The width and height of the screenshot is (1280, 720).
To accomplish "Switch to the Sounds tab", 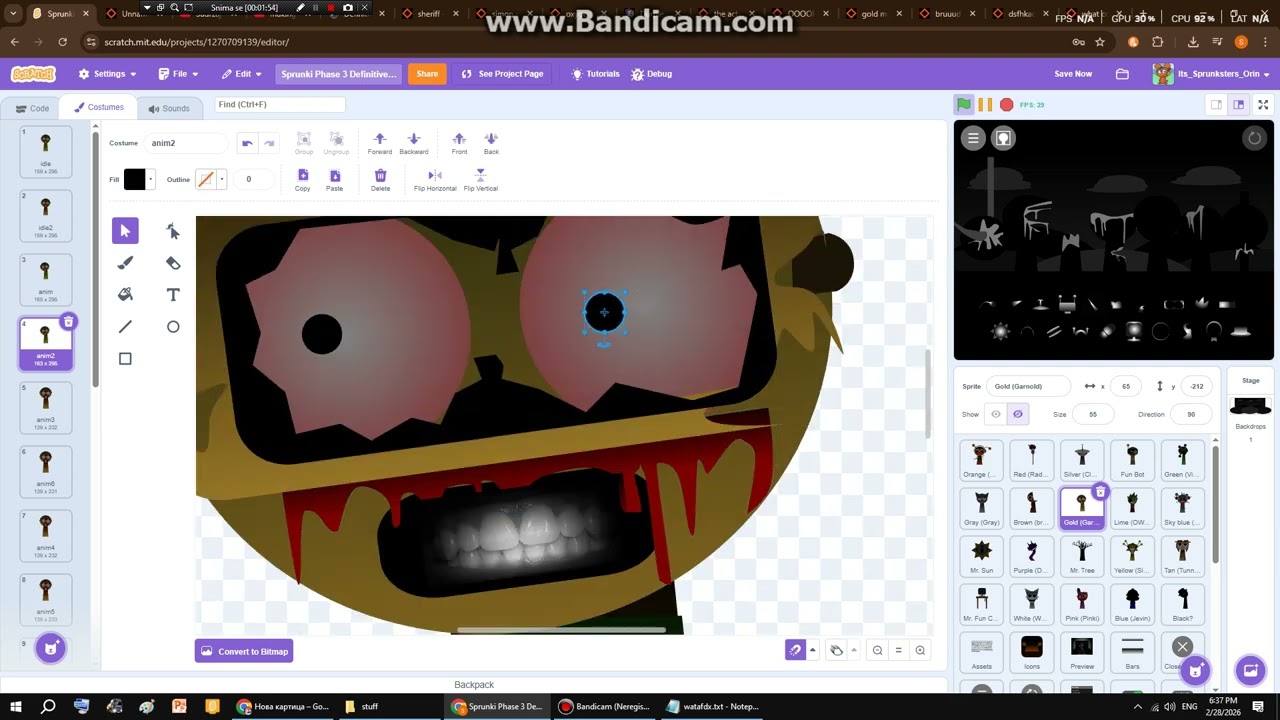I will pyautogui.click(x=168, y=108).
